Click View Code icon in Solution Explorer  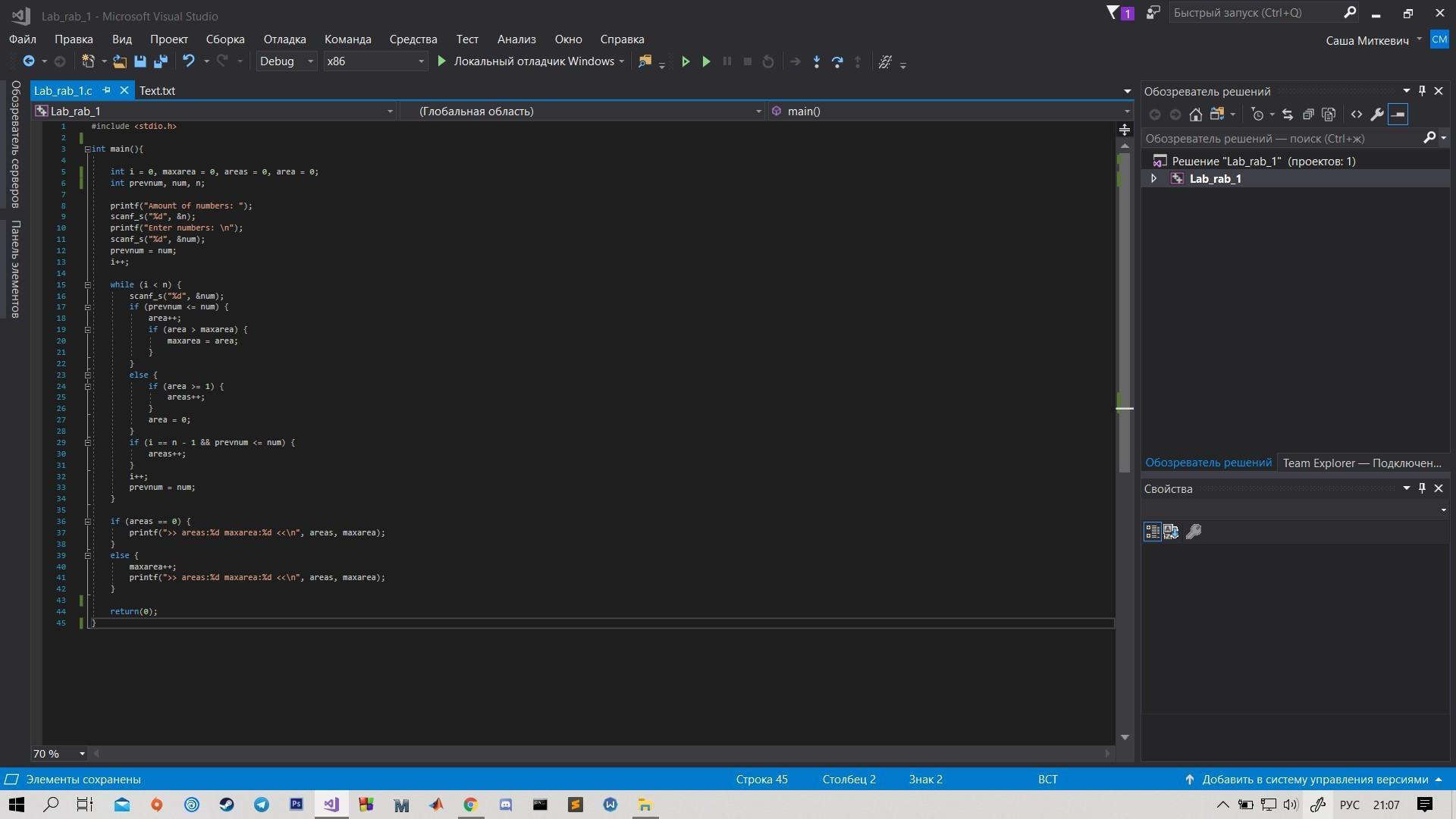click(x=1357, y=115)
